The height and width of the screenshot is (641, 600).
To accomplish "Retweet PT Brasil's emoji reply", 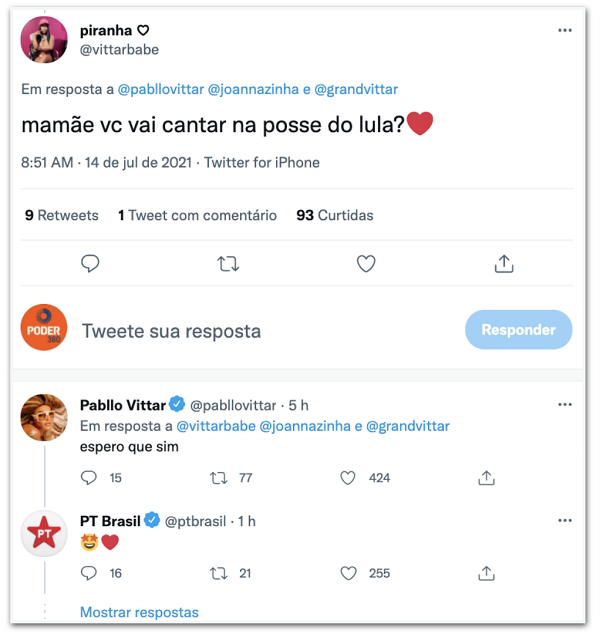I will [219, 573].
